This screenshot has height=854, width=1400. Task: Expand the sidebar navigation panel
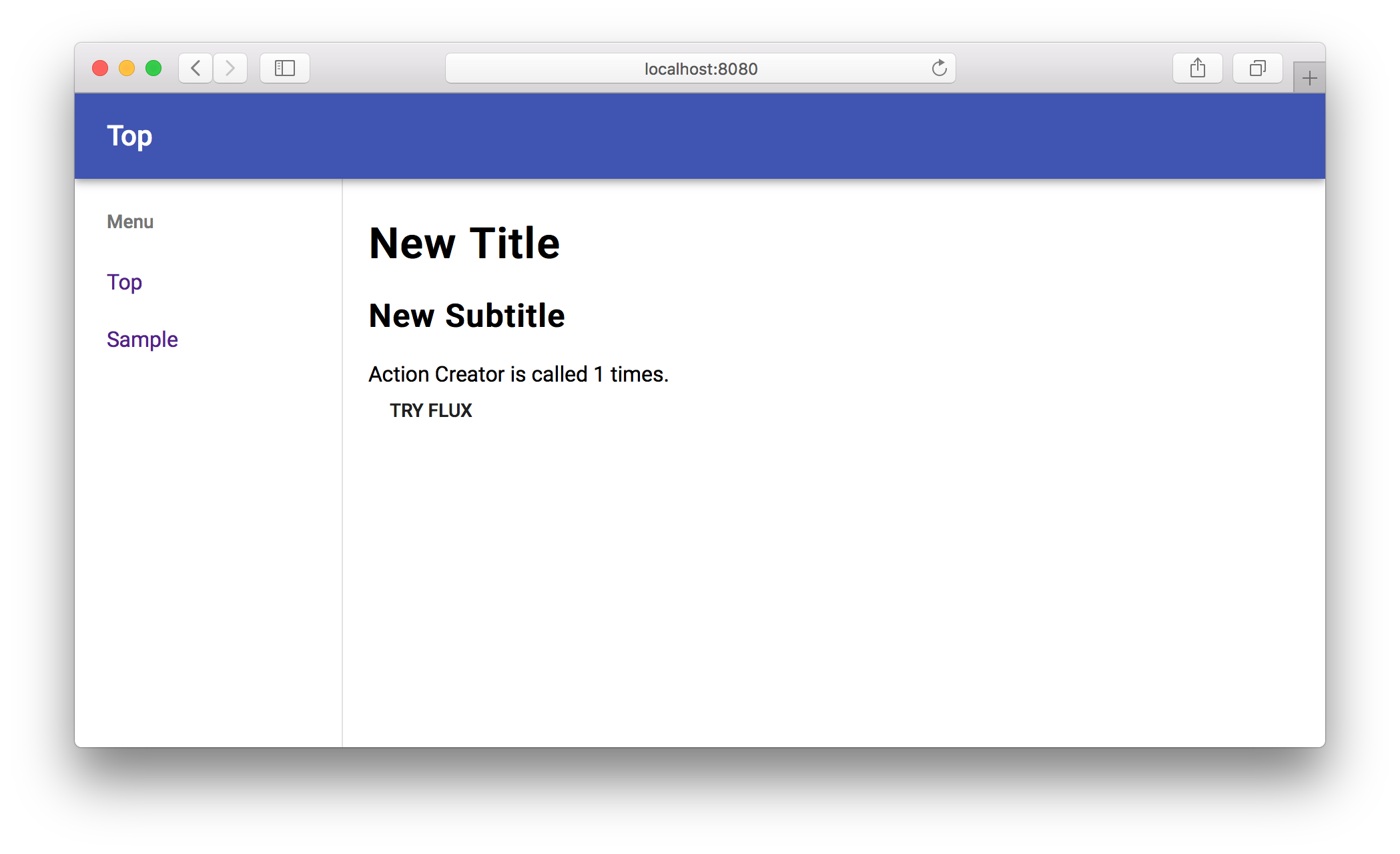point(130,221)
